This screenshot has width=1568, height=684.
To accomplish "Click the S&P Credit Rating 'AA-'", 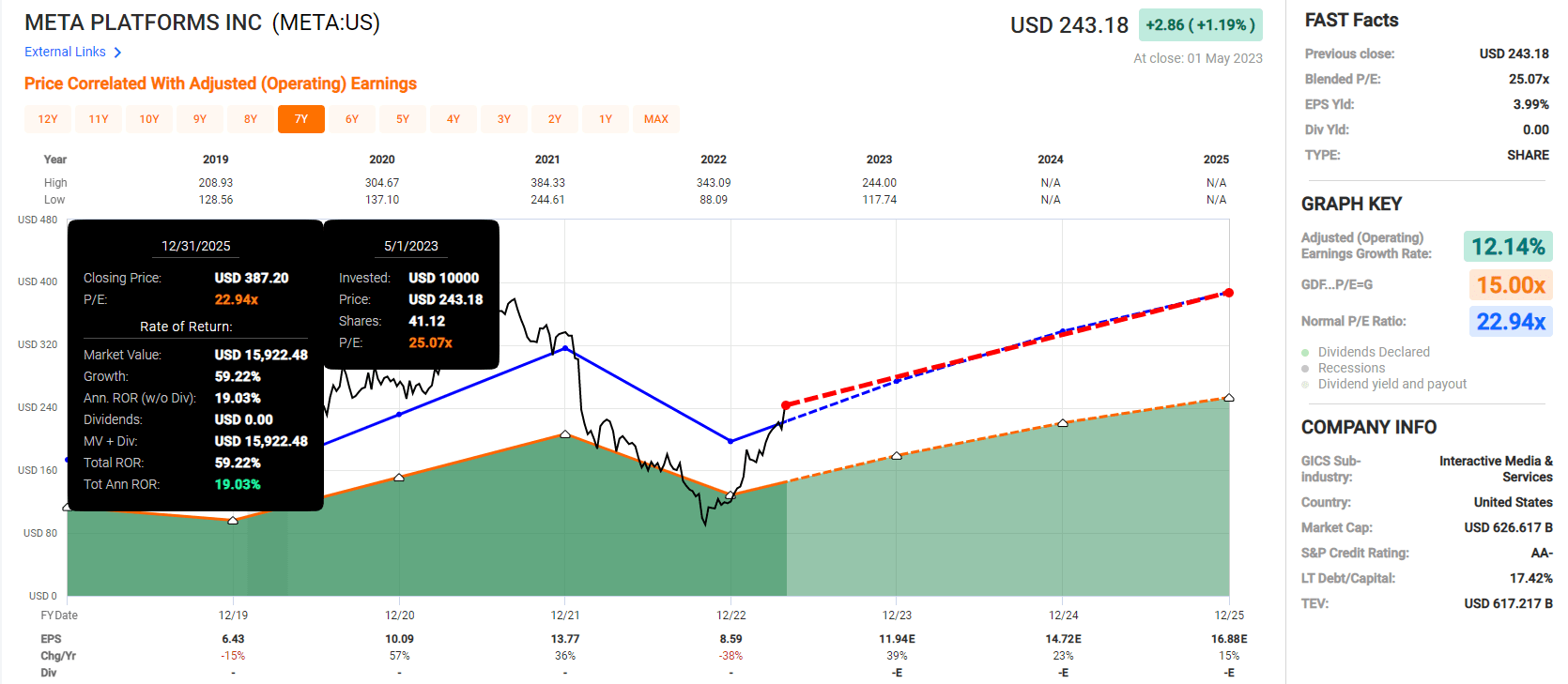I will tap(1542, 553).
